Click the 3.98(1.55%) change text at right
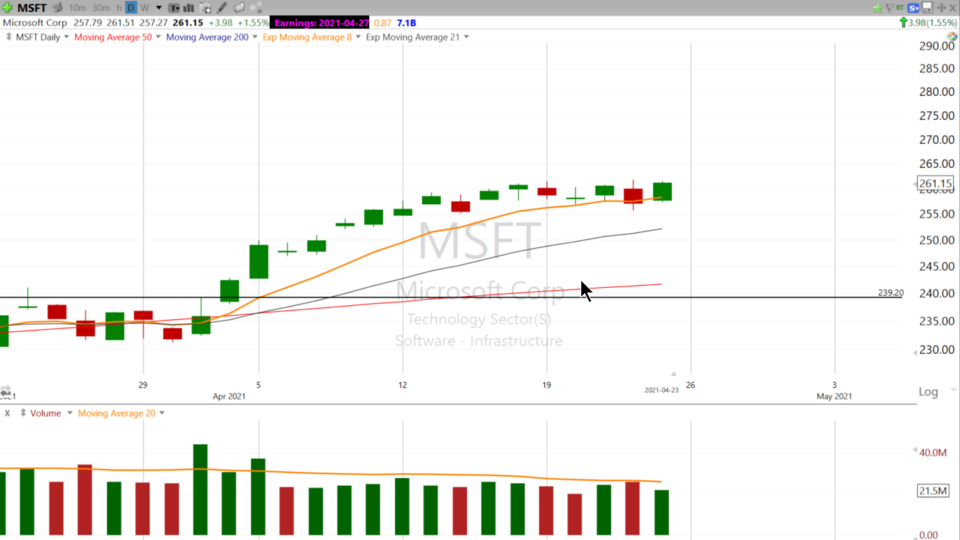 pyautogui.click(x=932, y=23)
